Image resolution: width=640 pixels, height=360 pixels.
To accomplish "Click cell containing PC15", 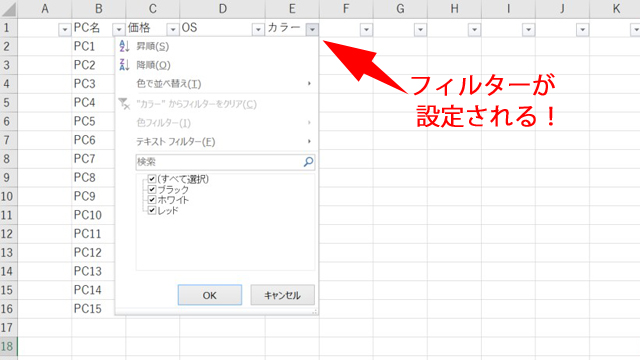I will coord(93,309).
